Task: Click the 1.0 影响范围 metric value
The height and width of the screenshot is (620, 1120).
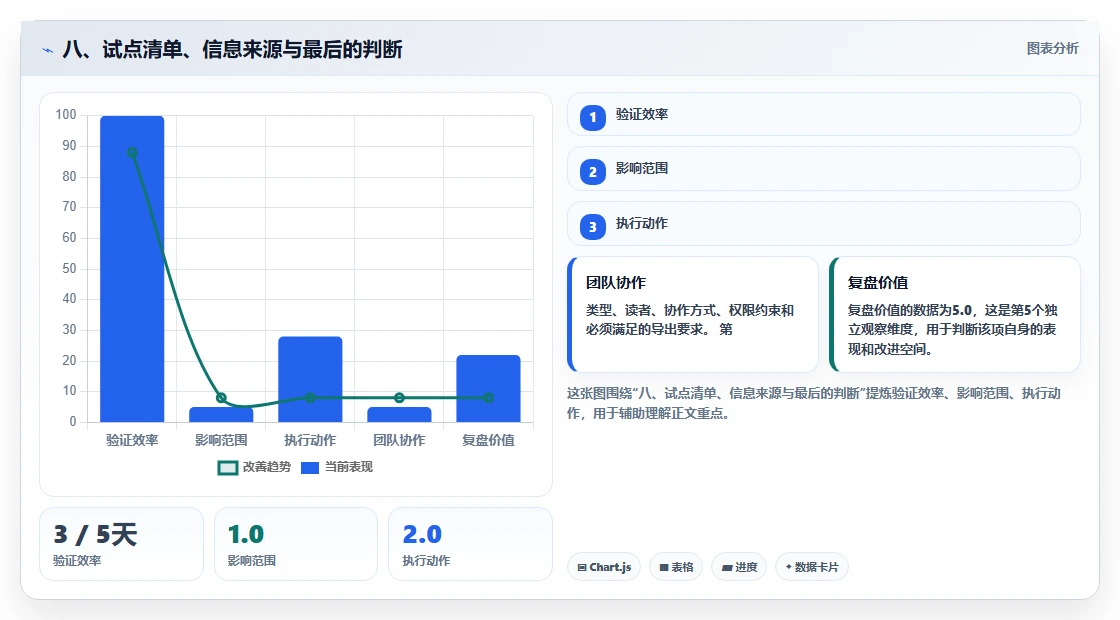Action: [246, 534]
